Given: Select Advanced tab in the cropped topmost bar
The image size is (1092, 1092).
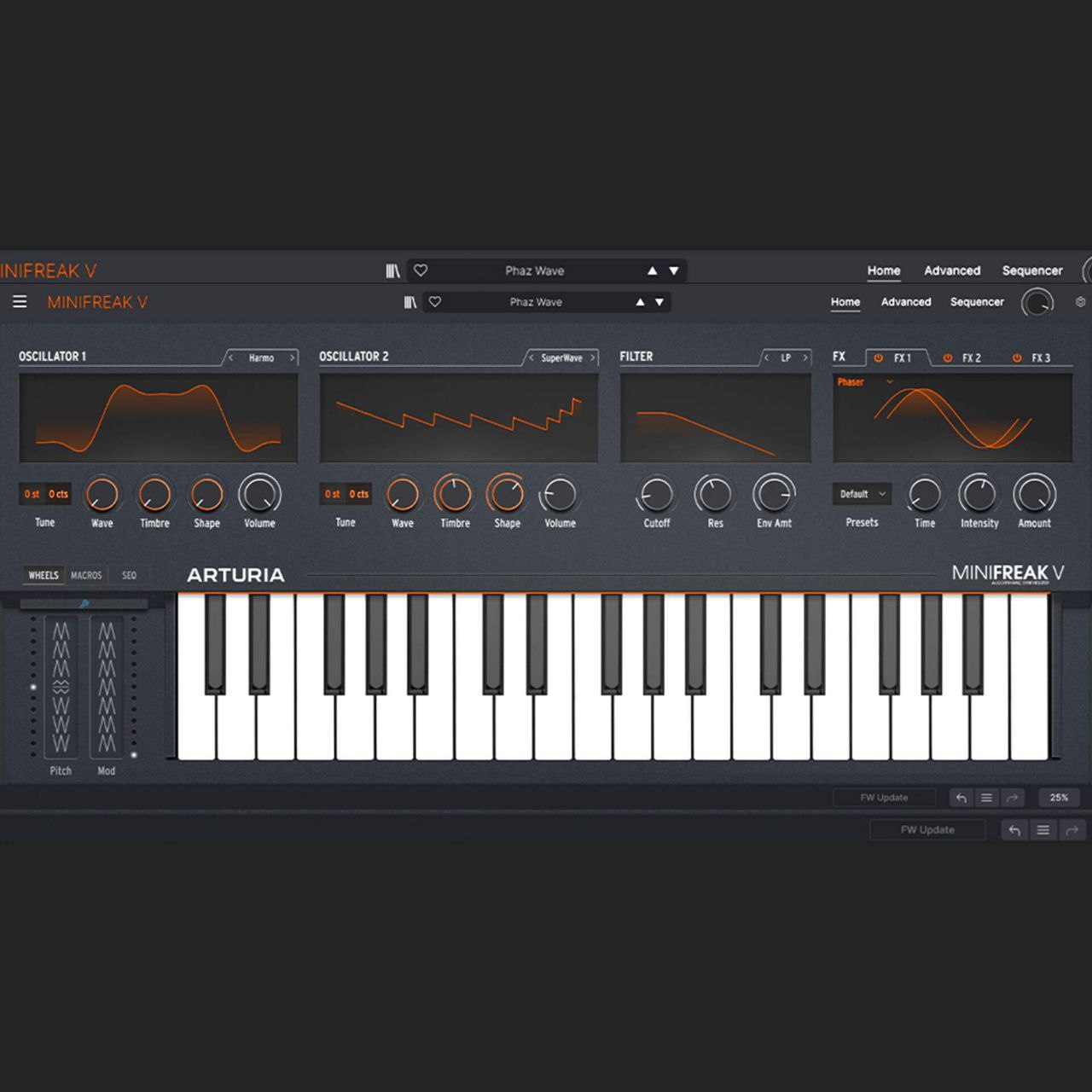Looking at the screenshot, I should 952,270.
